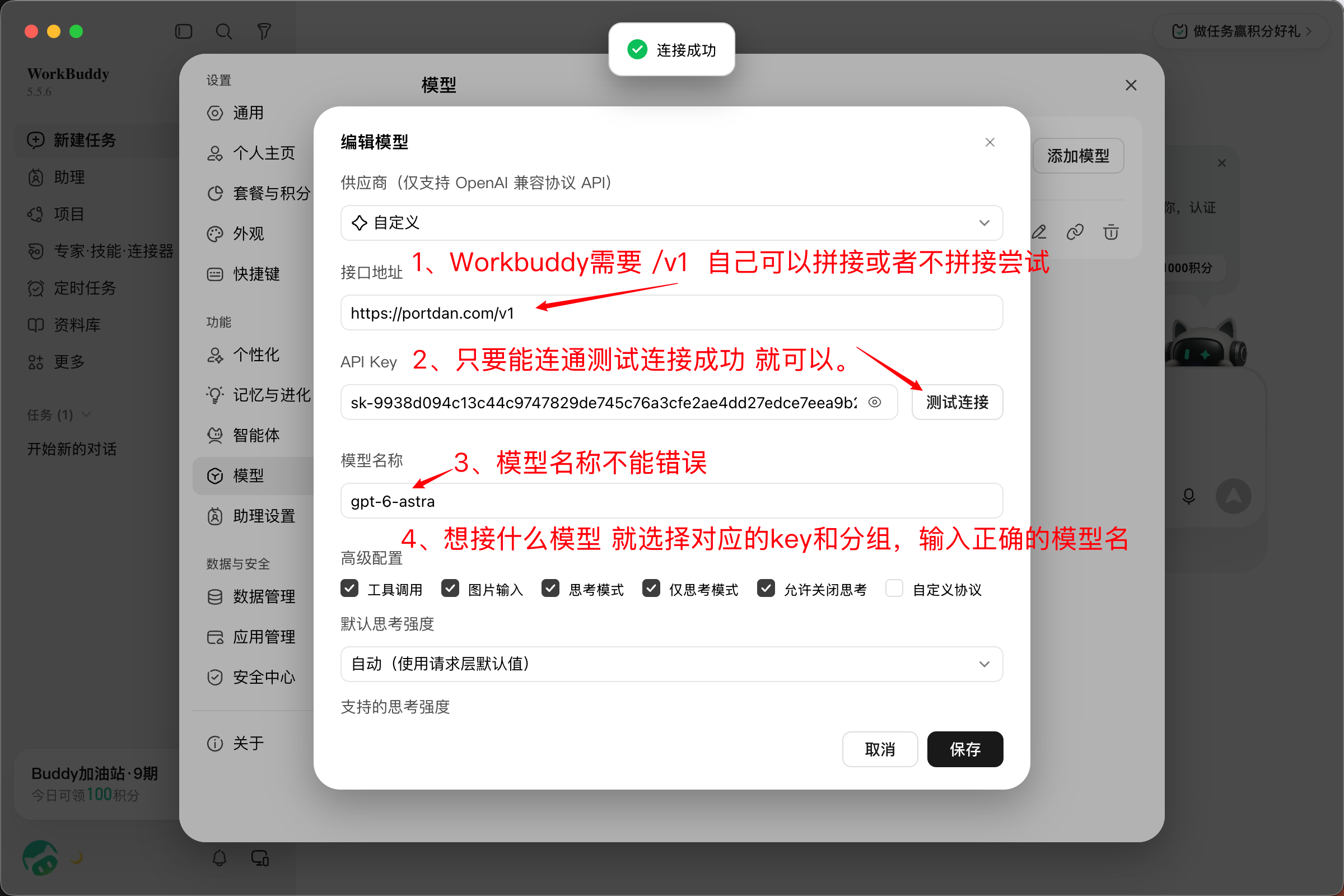Click the API Key input field
Viewport: 1344px width, 896px height.
pyautogui.click(x=619, y=402)
